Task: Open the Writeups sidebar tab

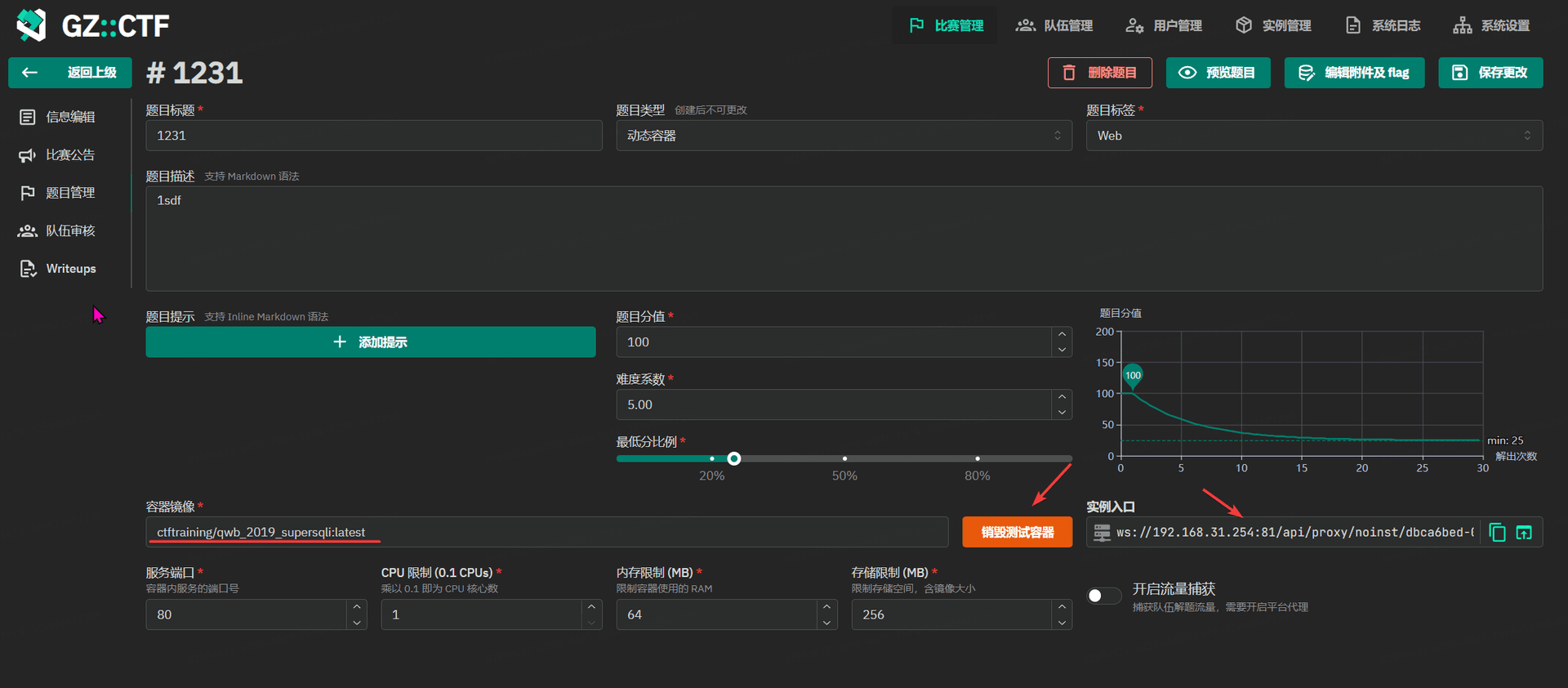Action: 70,269
